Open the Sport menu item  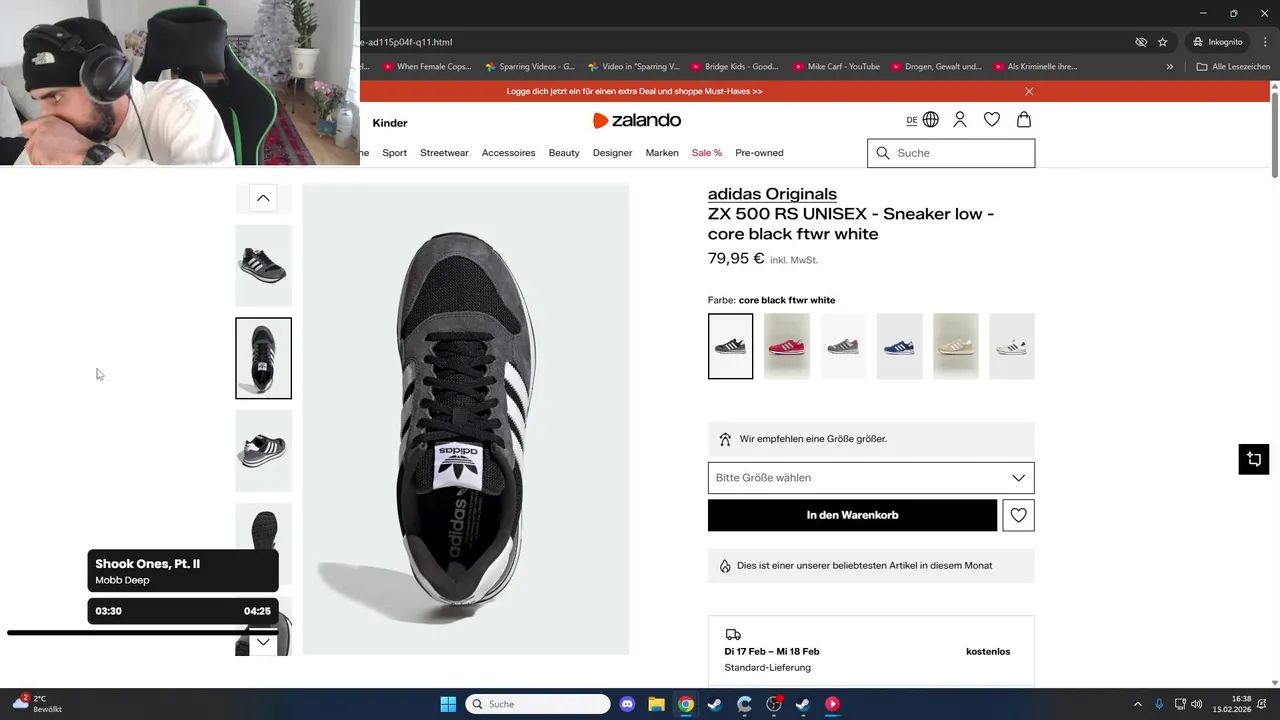[395, 153]
